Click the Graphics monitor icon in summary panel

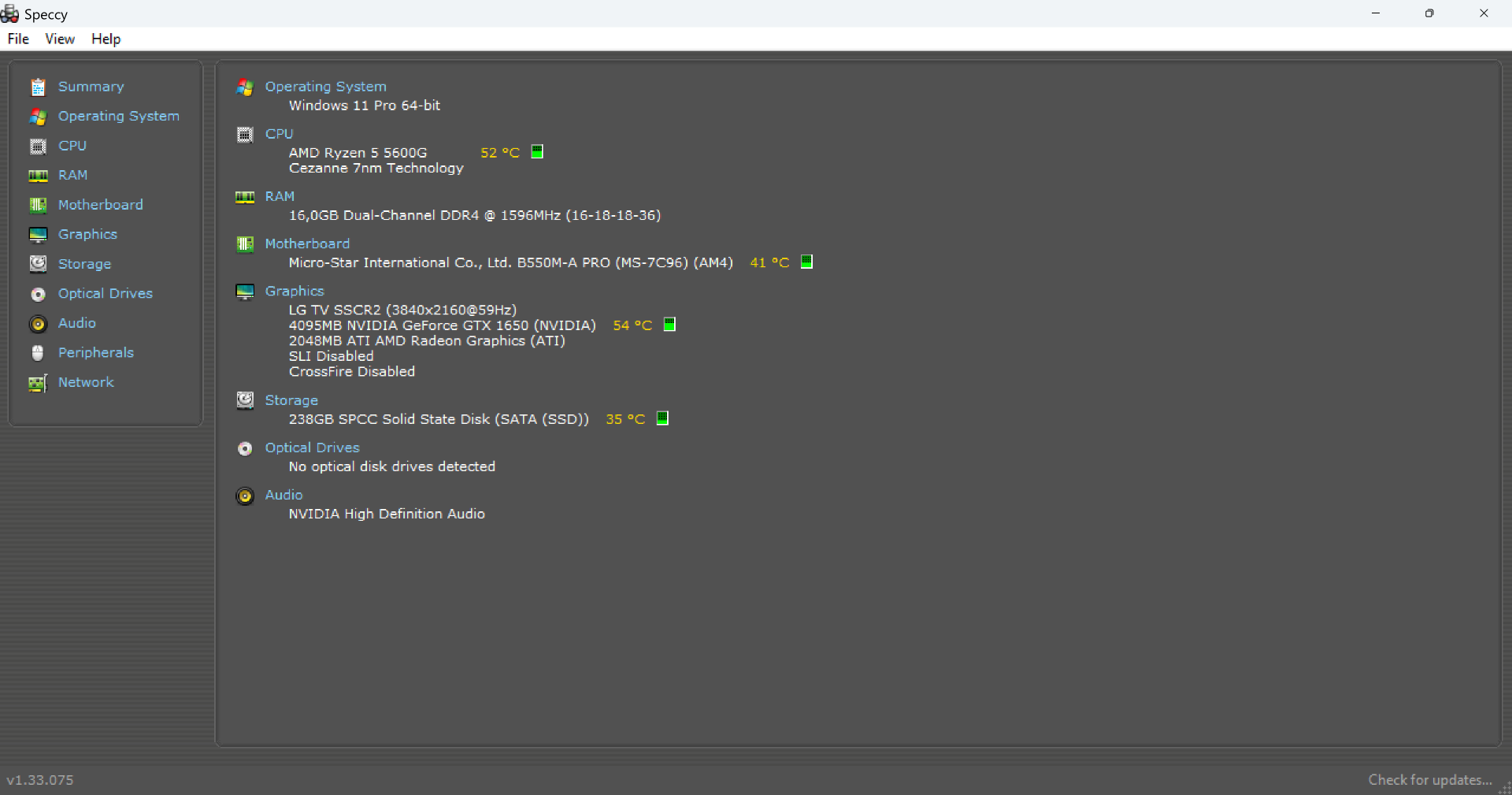[245, 292]
